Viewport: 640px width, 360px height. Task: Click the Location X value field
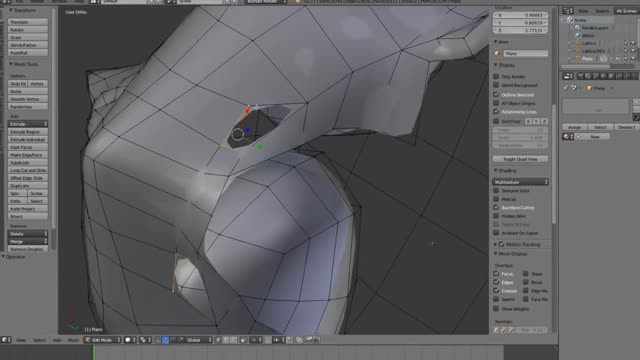coord(520,15)
